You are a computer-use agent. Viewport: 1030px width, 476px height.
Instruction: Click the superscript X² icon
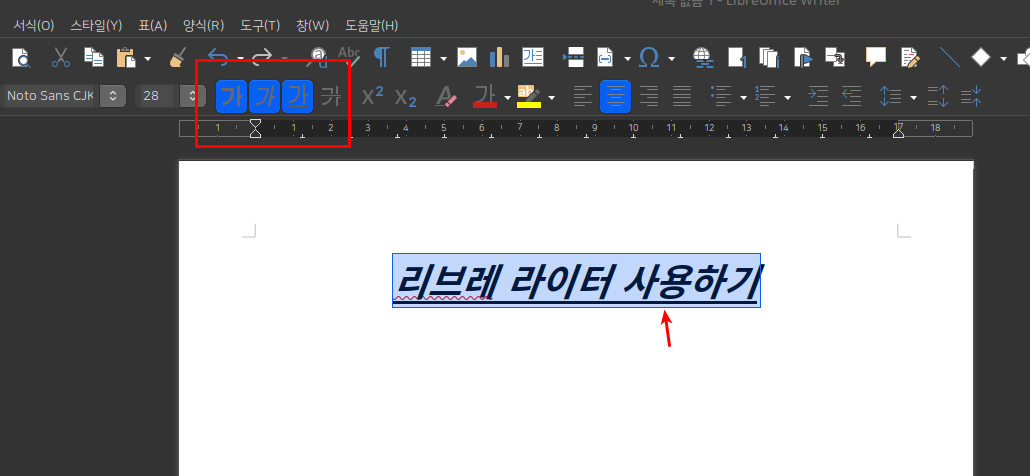click(373, 97)
